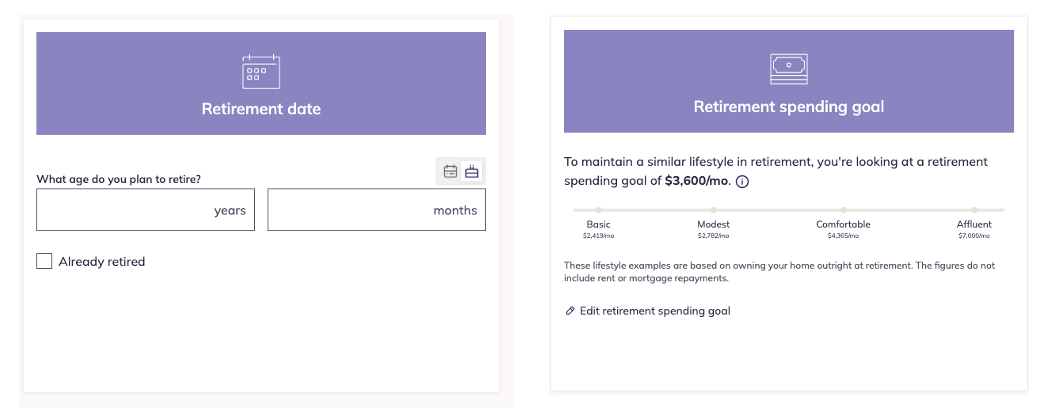
Task: Click the bold $3,600/mo amount
Action: click(x=697, y=181)
